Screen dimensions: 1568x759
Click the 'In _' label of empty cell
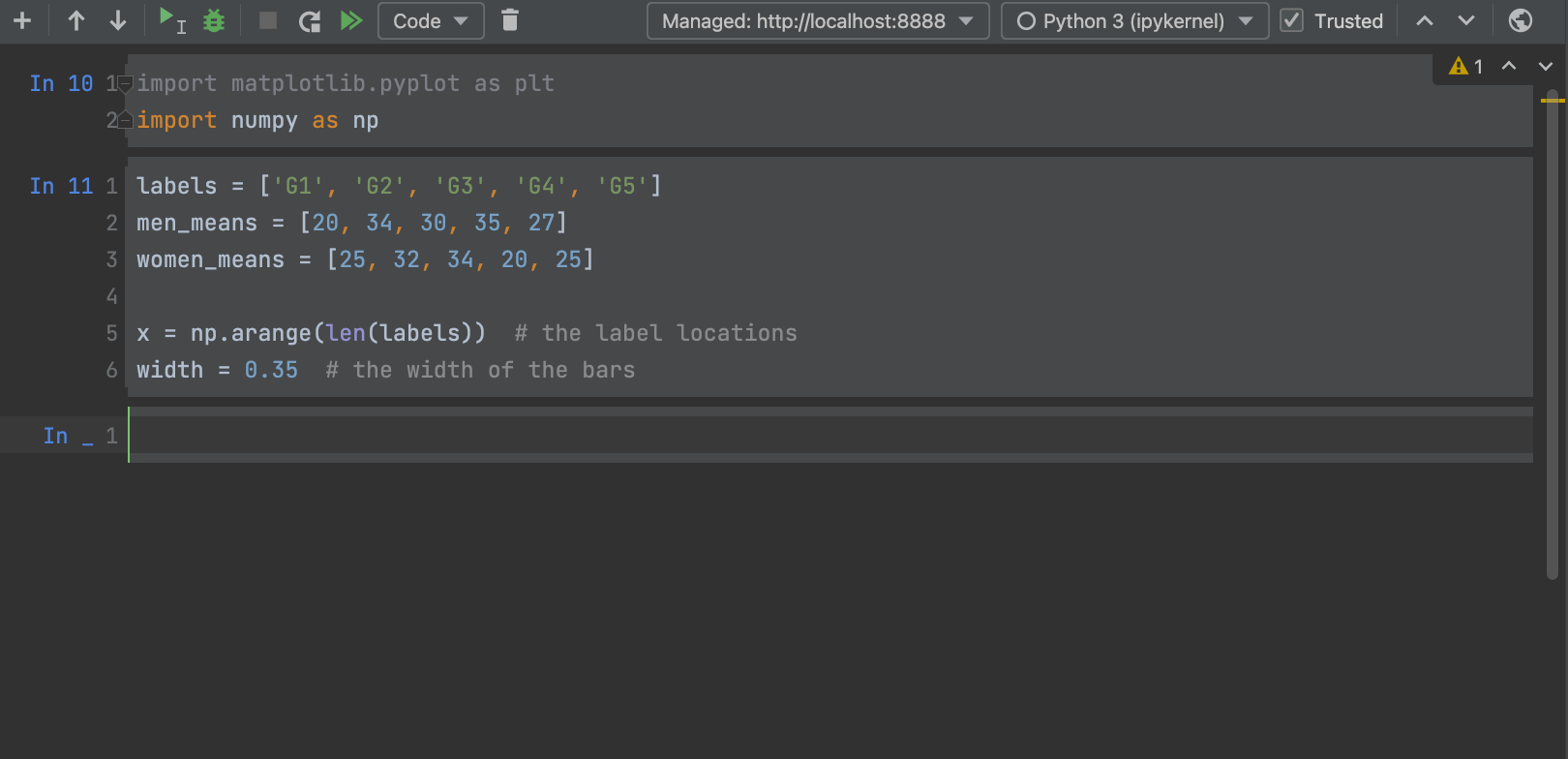68,436
